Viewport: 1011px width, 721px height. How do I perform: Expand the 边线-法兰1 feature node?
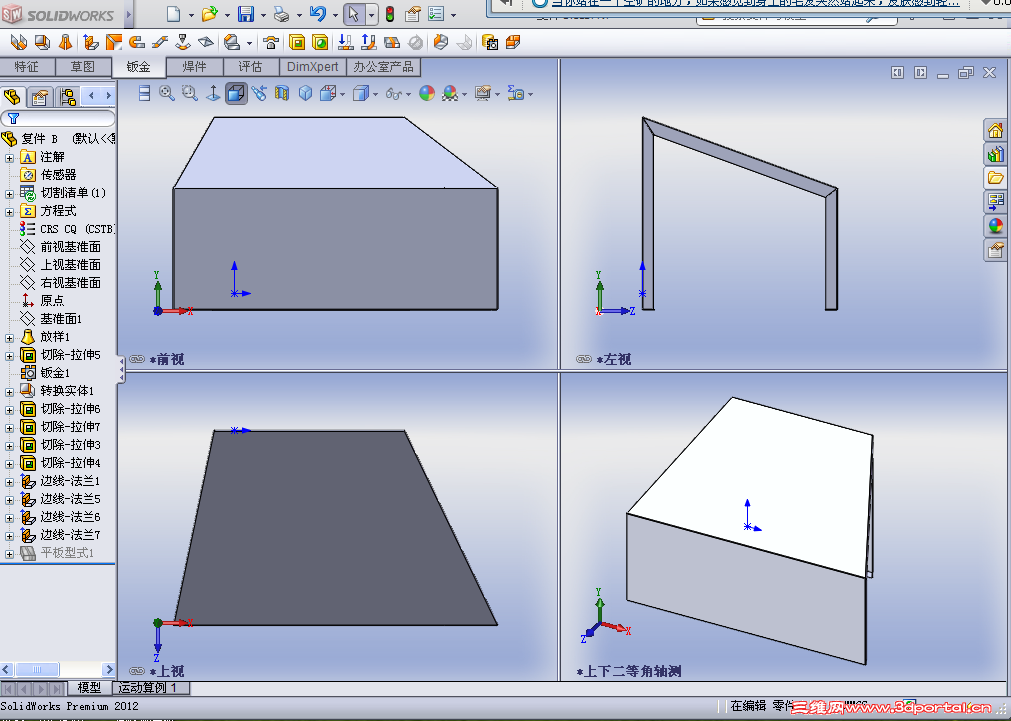9,481
